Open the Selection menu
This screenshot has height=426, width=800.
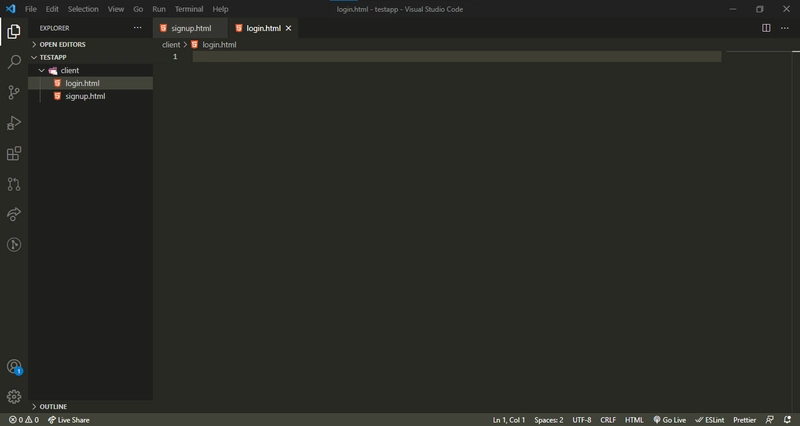coord(83,9)
